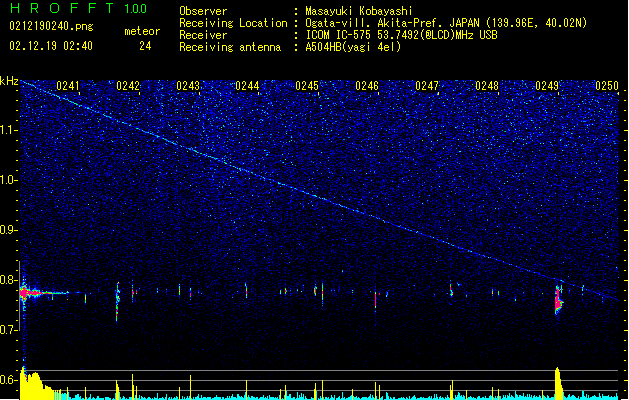The height and width of the screenshot is (400, 629).
Task: Click the 0246 time marker
Action: (367, 85)
